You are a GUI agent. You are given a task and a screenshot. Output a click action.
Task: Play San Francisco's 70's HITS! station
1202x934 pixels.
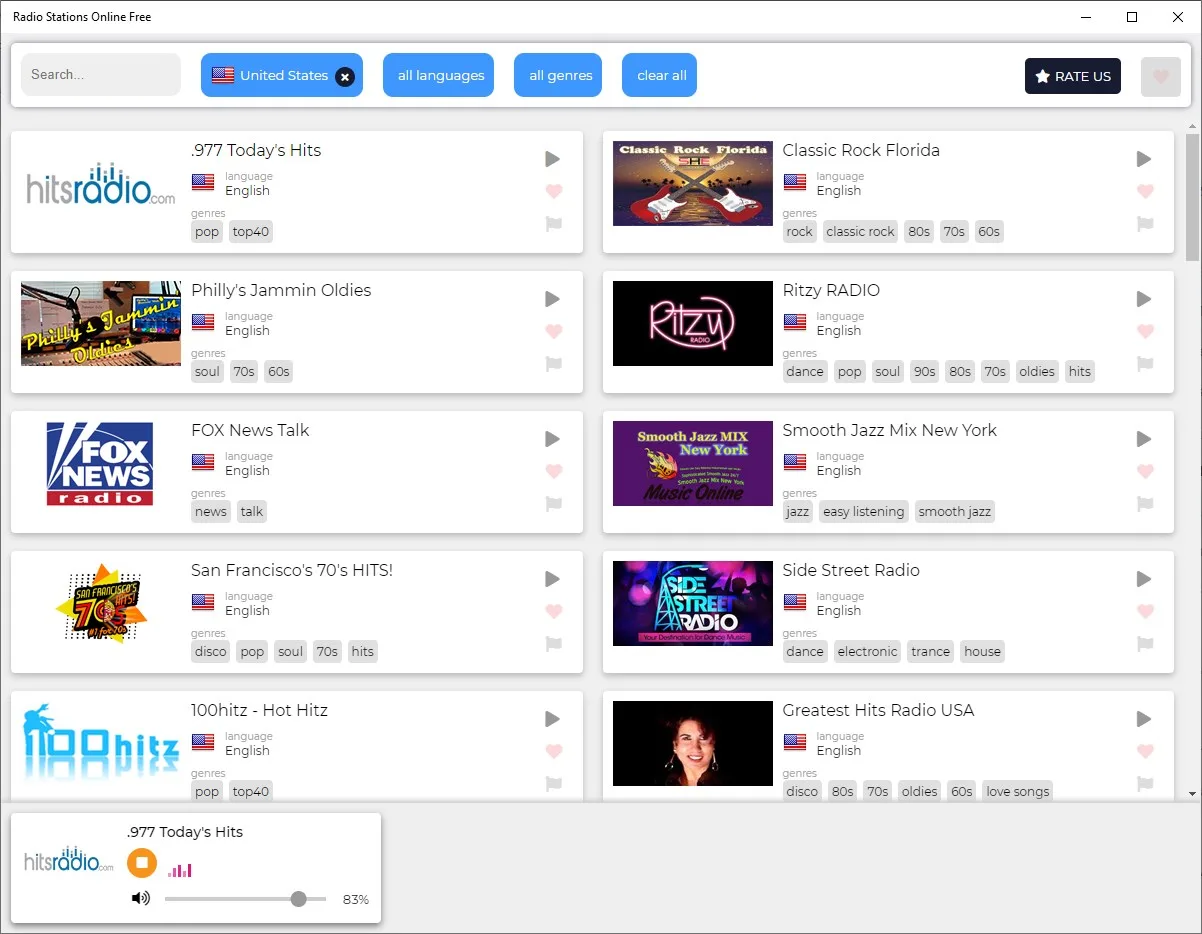pyautogui.click(x=553, y=579)
